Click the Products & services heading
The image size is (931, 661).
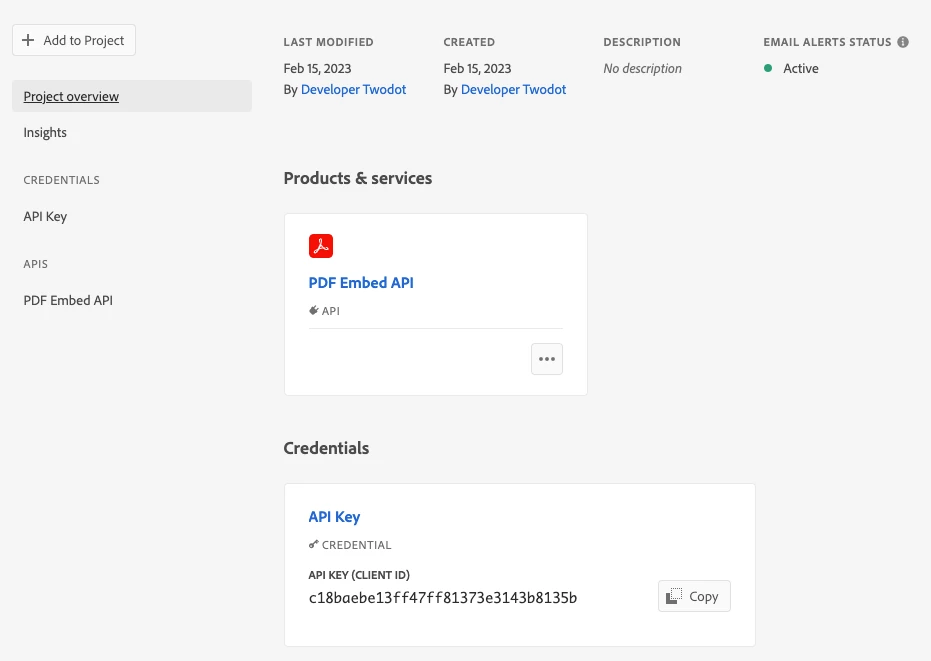click(x=358, y=178)
